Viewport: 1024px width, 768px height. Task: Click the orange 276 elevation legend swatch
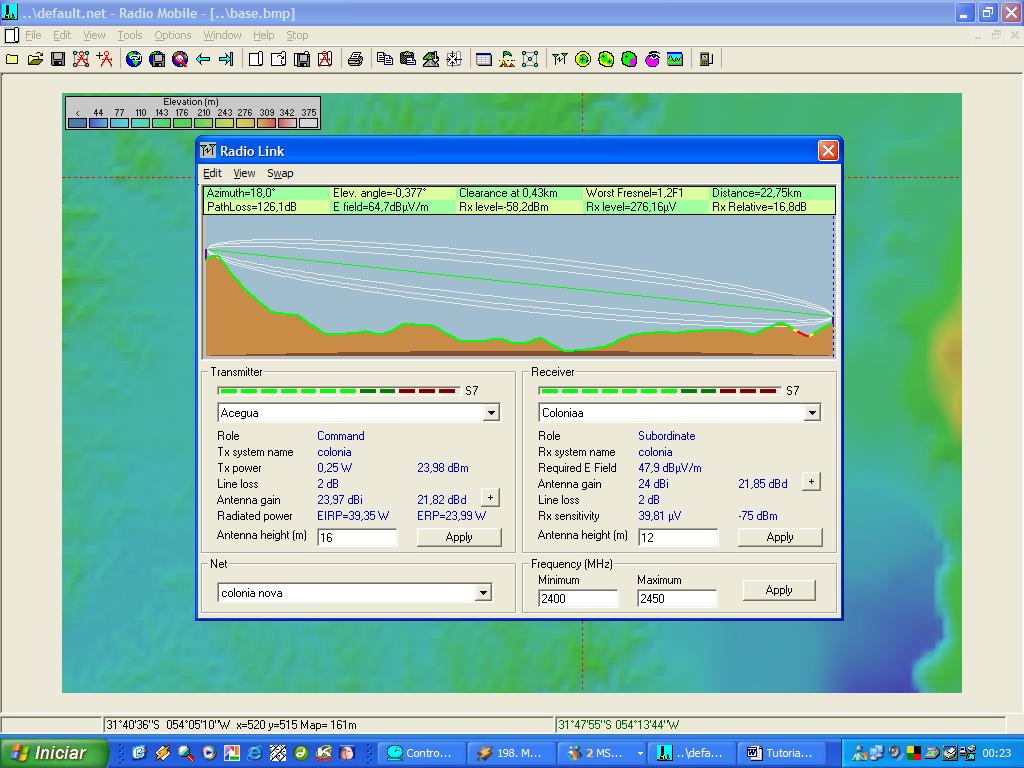(245, 123)
